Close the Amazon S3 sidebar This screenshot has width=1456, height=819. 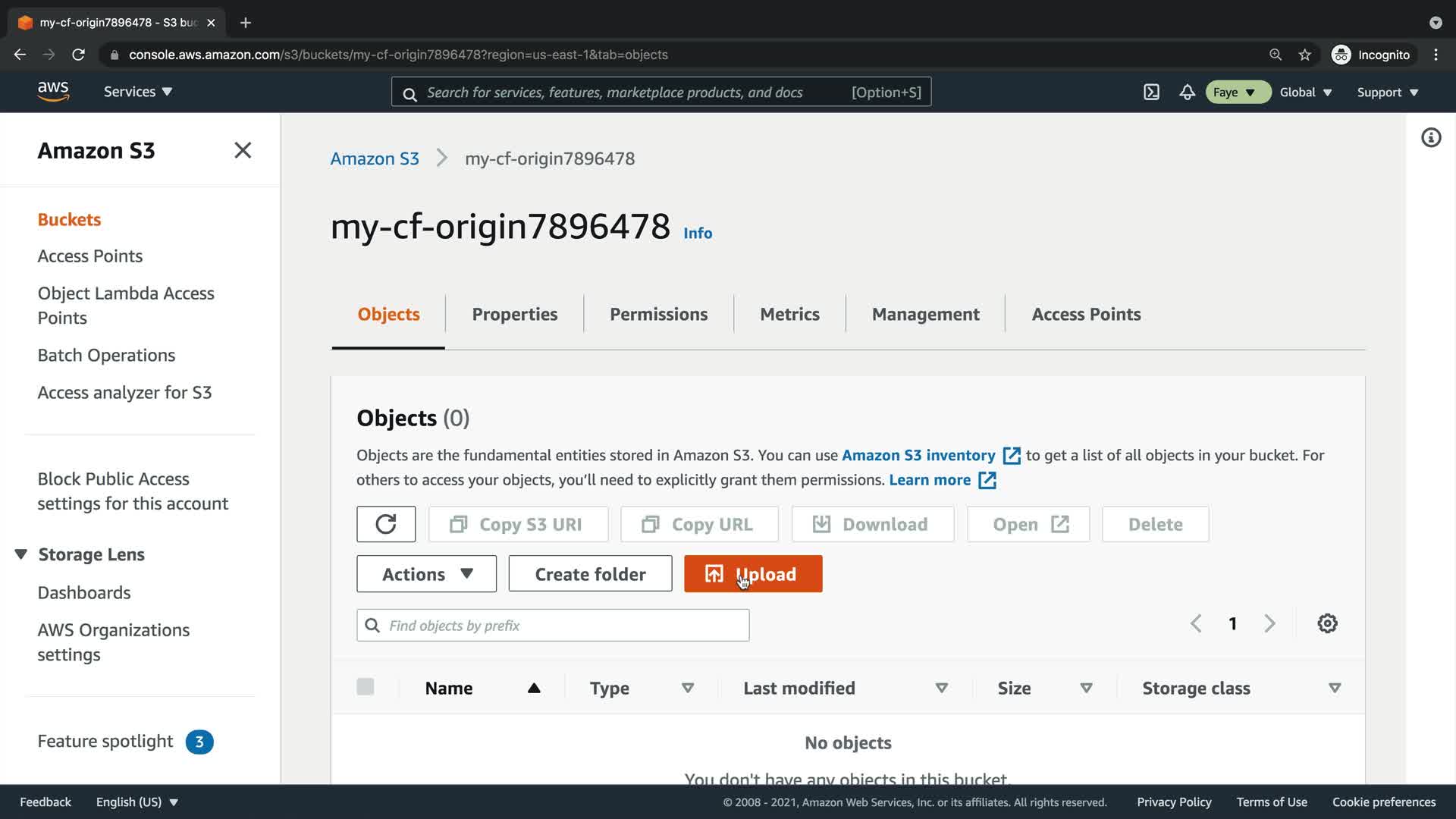click(243, 150)
